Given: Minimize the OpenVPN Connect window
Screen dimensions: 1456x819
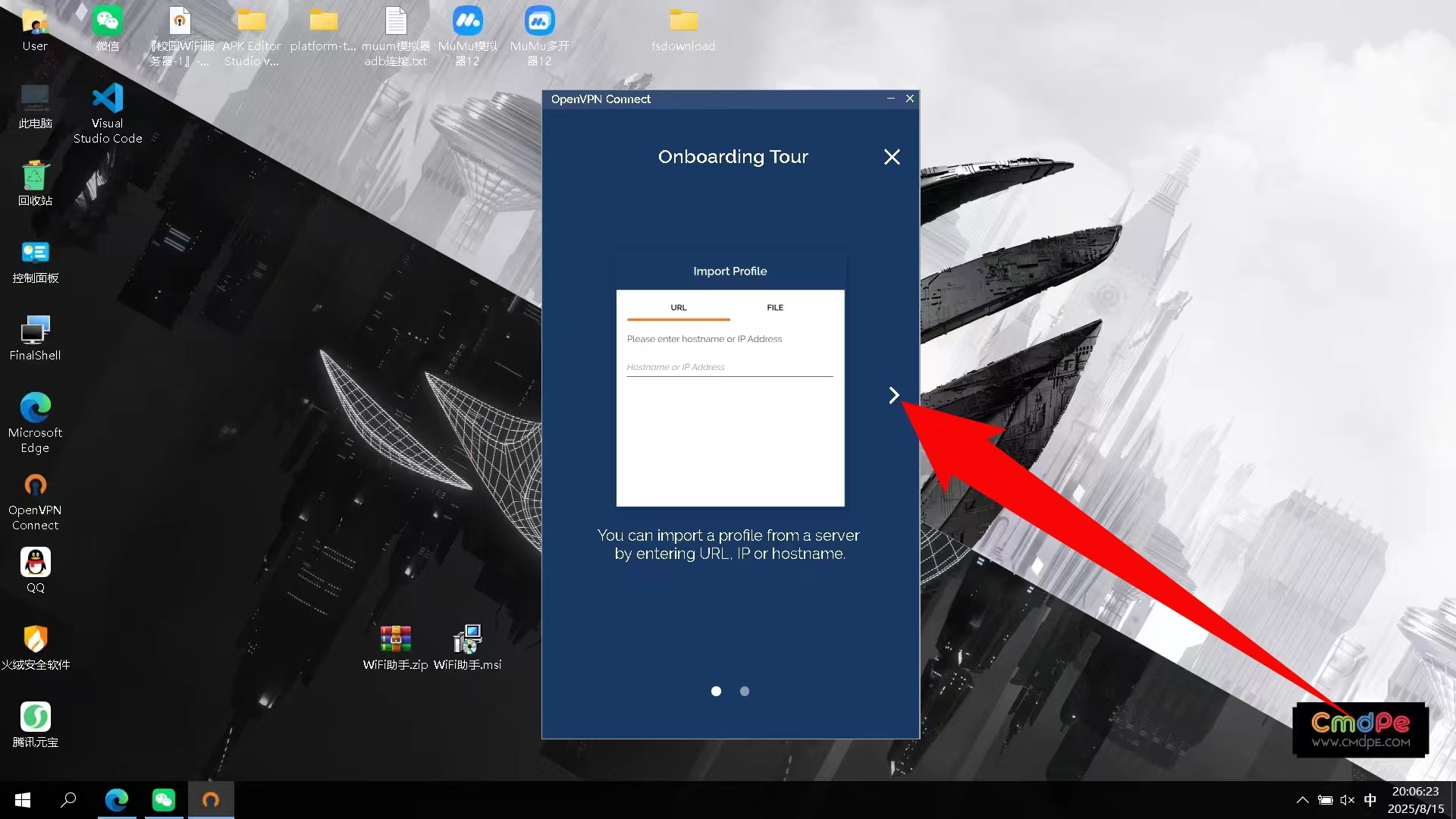Looking at the screenshot, I should (x=890, y=99).
